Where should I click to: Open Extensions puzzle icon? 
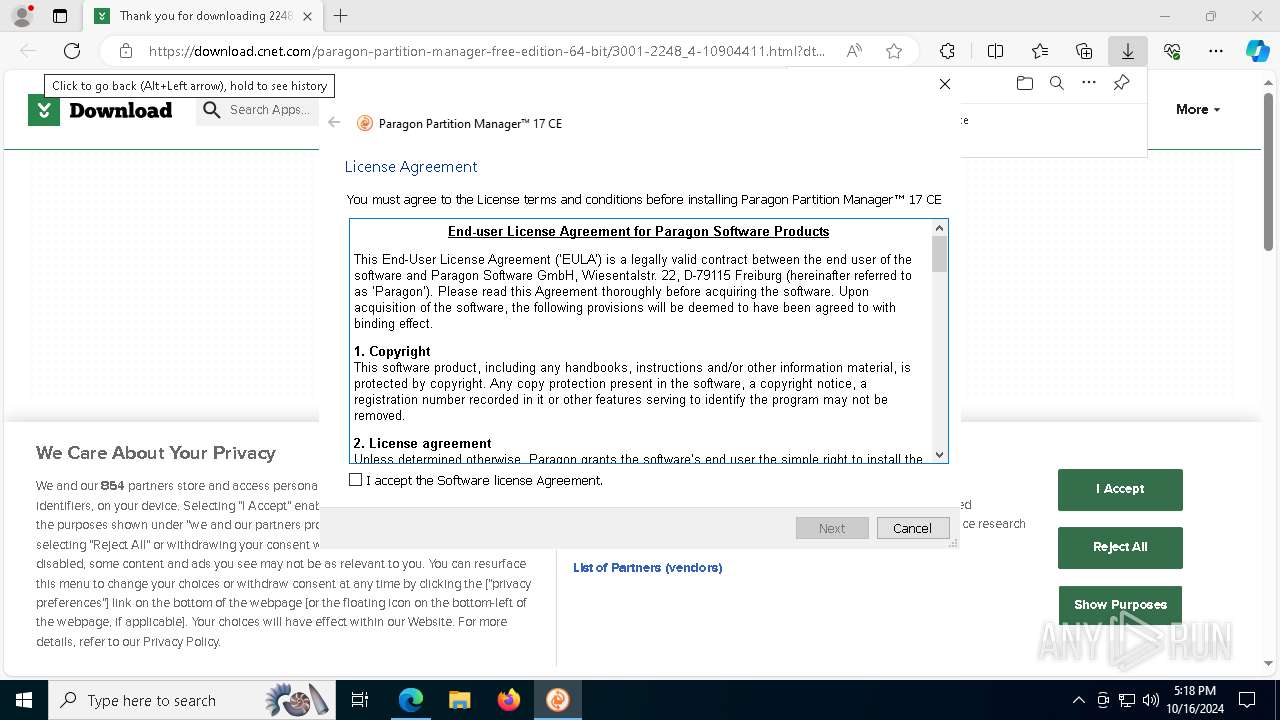tap(947, 51)
